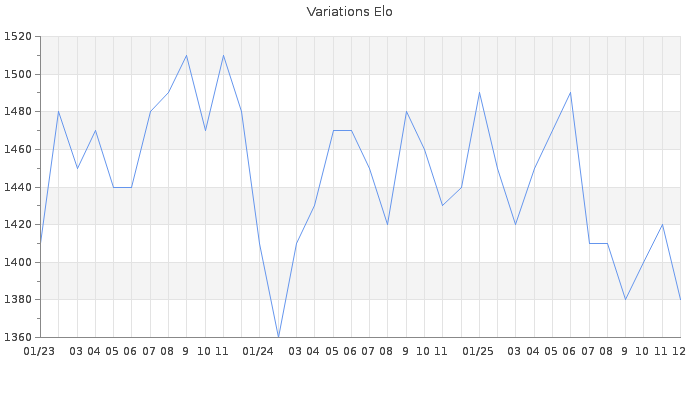Viewport: 700px width, 400px height.
Task: Select the 1380 y-axis tick label
Action: coord(18,300)
